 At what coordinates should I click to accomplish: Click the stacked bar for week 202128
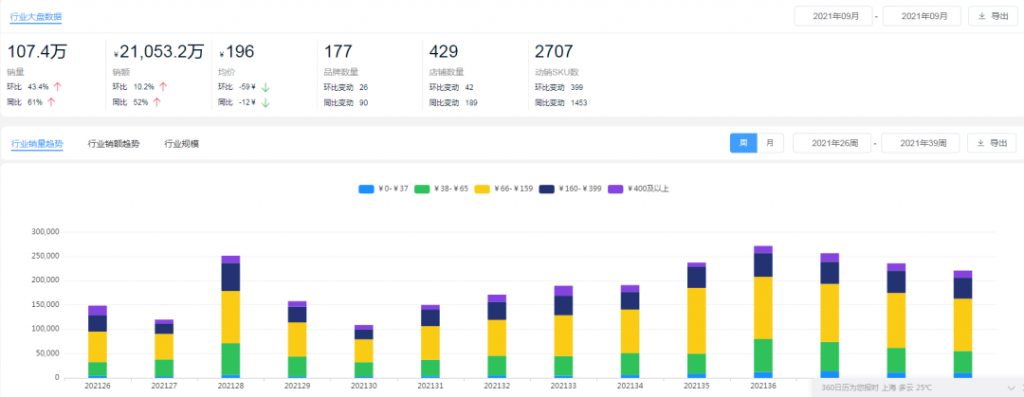[x=231, y=317]
